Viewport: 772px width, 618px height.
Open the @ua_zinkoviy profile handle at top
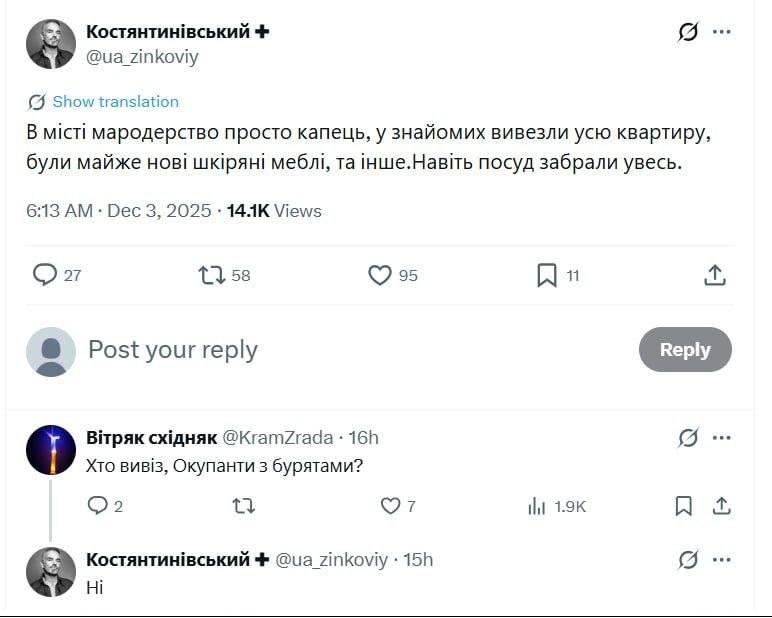pyautogui.click(x=143, y=57)
